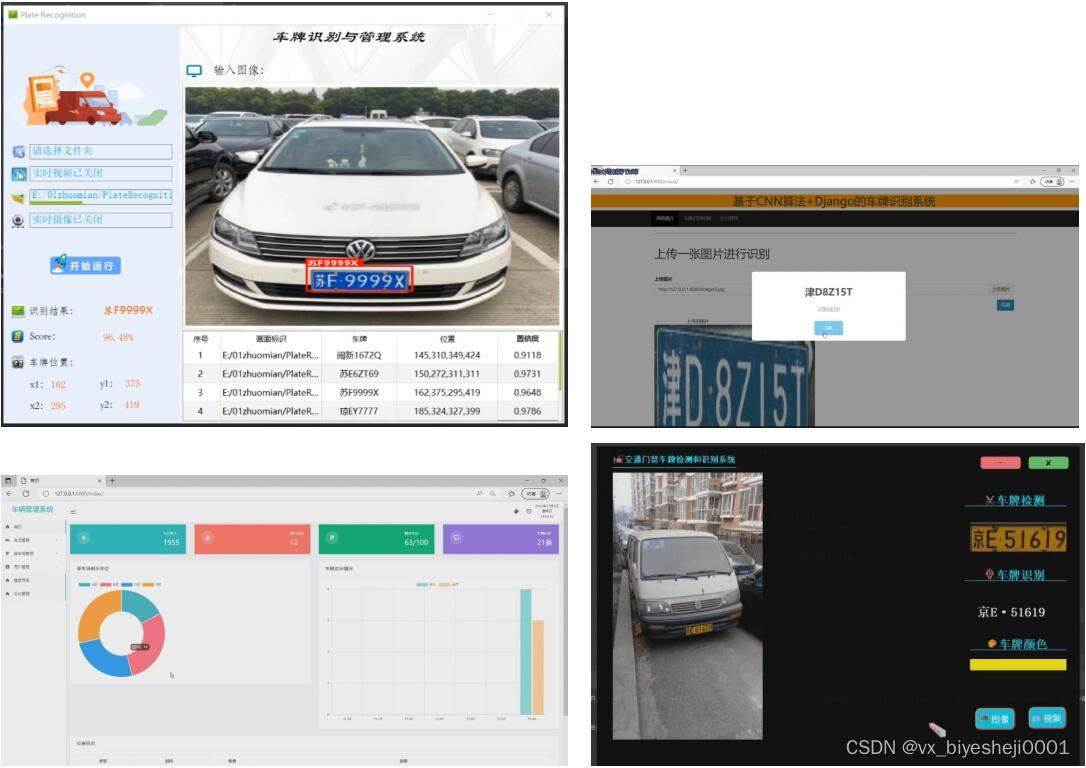Click the icon beside the Score label
Screen dimensions: 1086x768
point(18,337)
